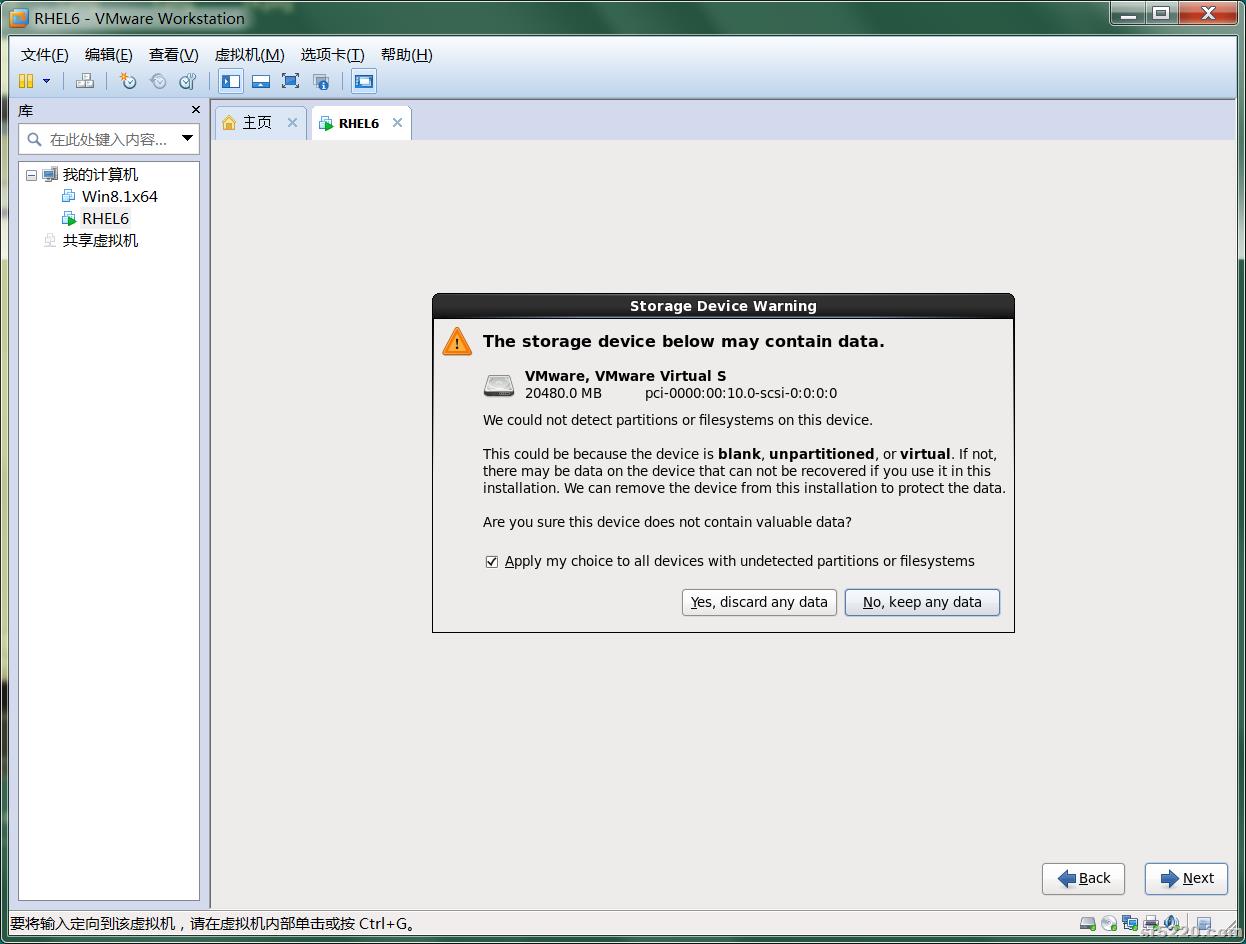Click the printer status bar icon
The width and height of the screenshot is (1246, 944).
tap(1151, 924)
